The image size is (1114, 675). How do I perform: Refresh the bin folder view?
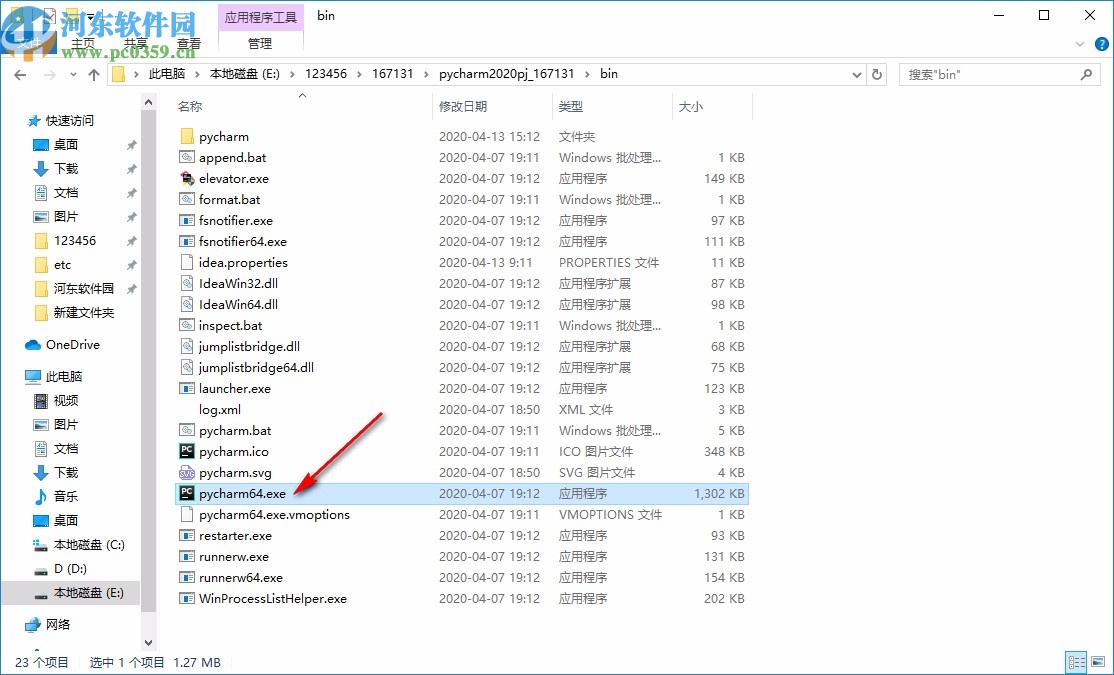click(x=877, y=74)
